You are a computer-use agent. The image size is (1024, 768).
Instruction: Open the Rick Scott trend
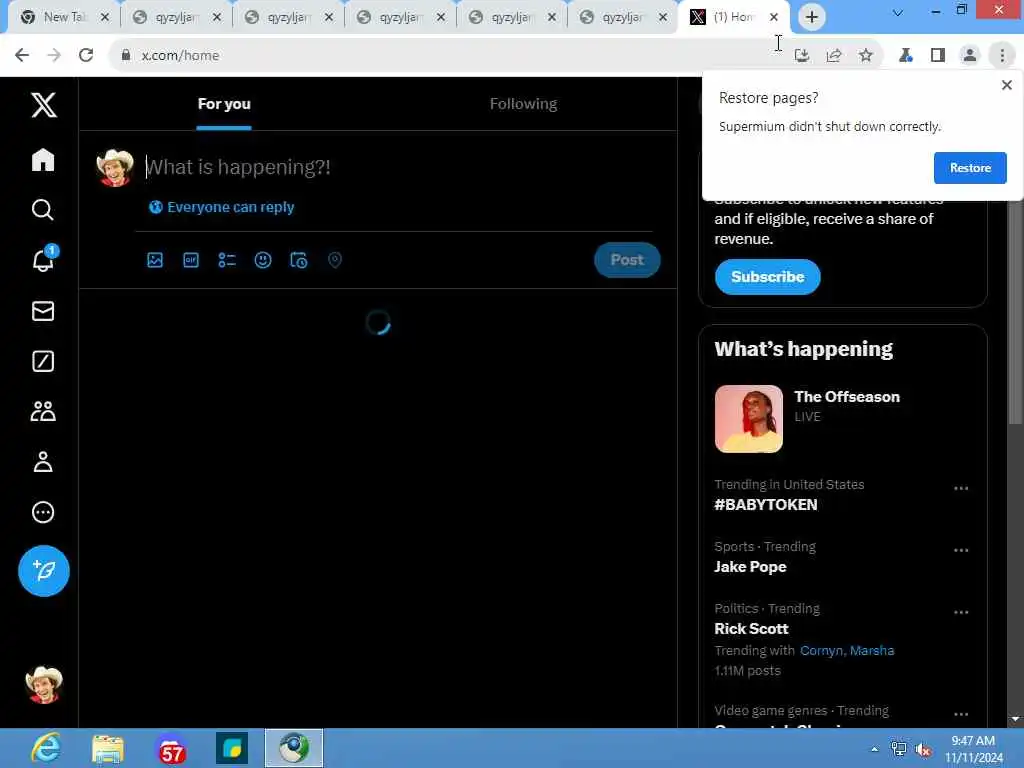[x=751, y=629]
